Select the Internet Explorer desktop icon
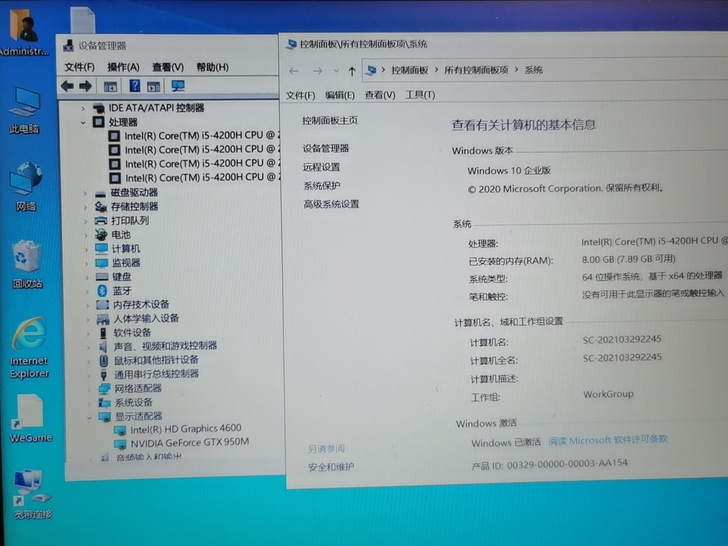728x546 pixels. [29, 347]
